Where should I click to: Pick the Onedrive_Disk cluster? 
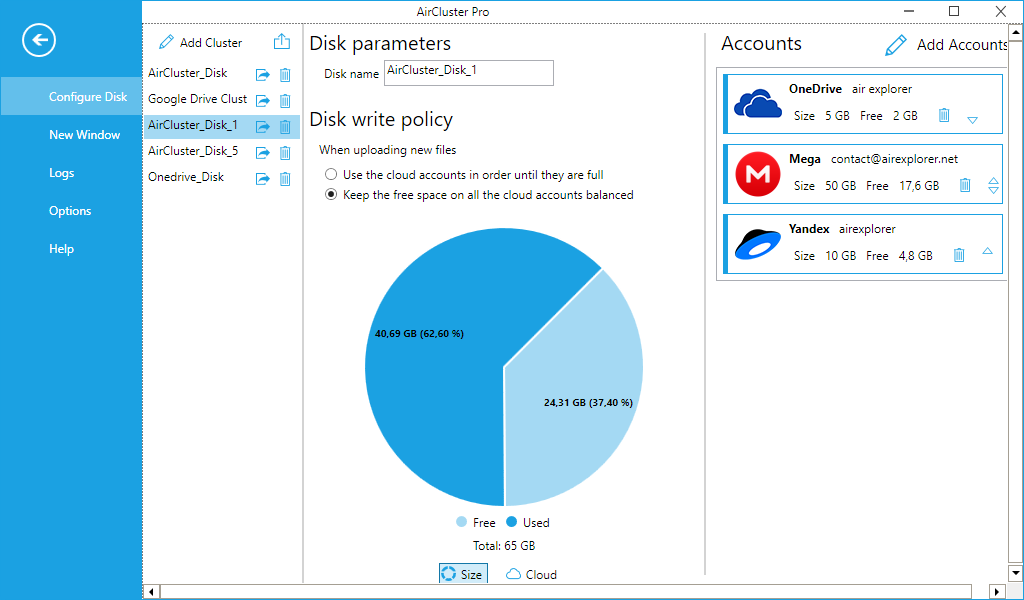click(186, 177)
